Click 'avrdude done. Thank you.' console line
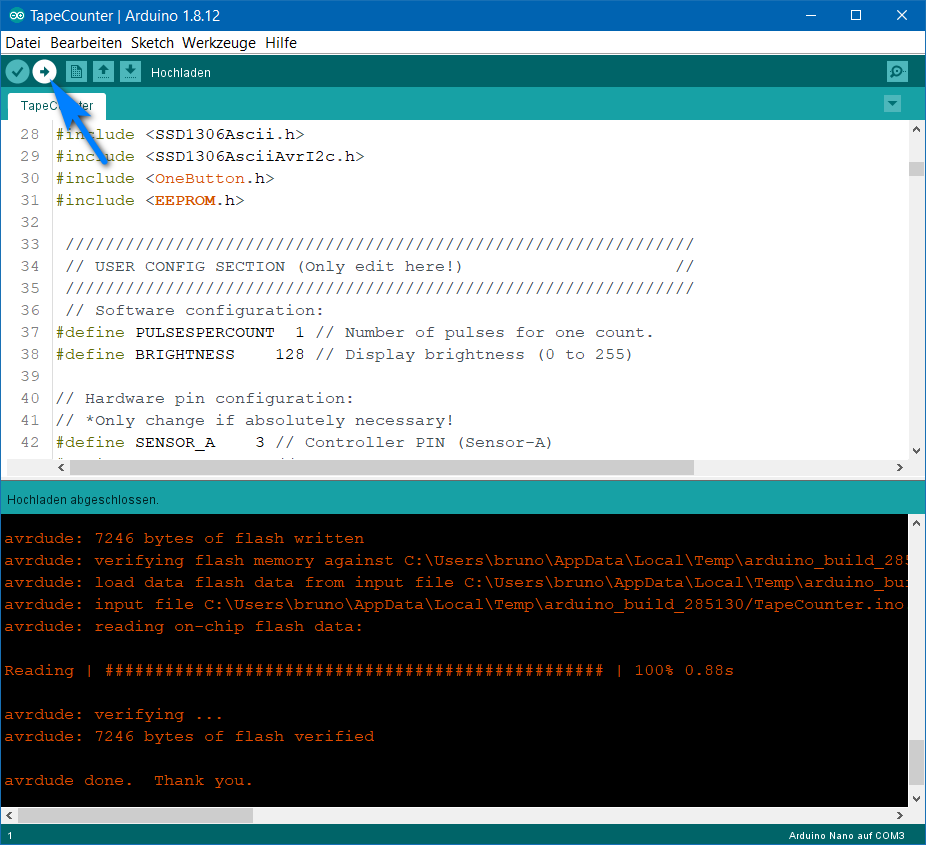This screenshot has height=845, width=926. pos(128,781)
